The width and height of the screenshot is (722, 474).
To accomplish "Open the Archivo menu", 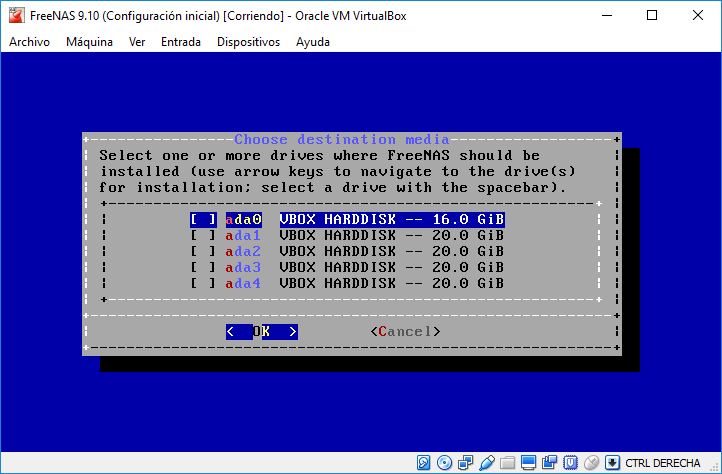I will click(29, 42).
